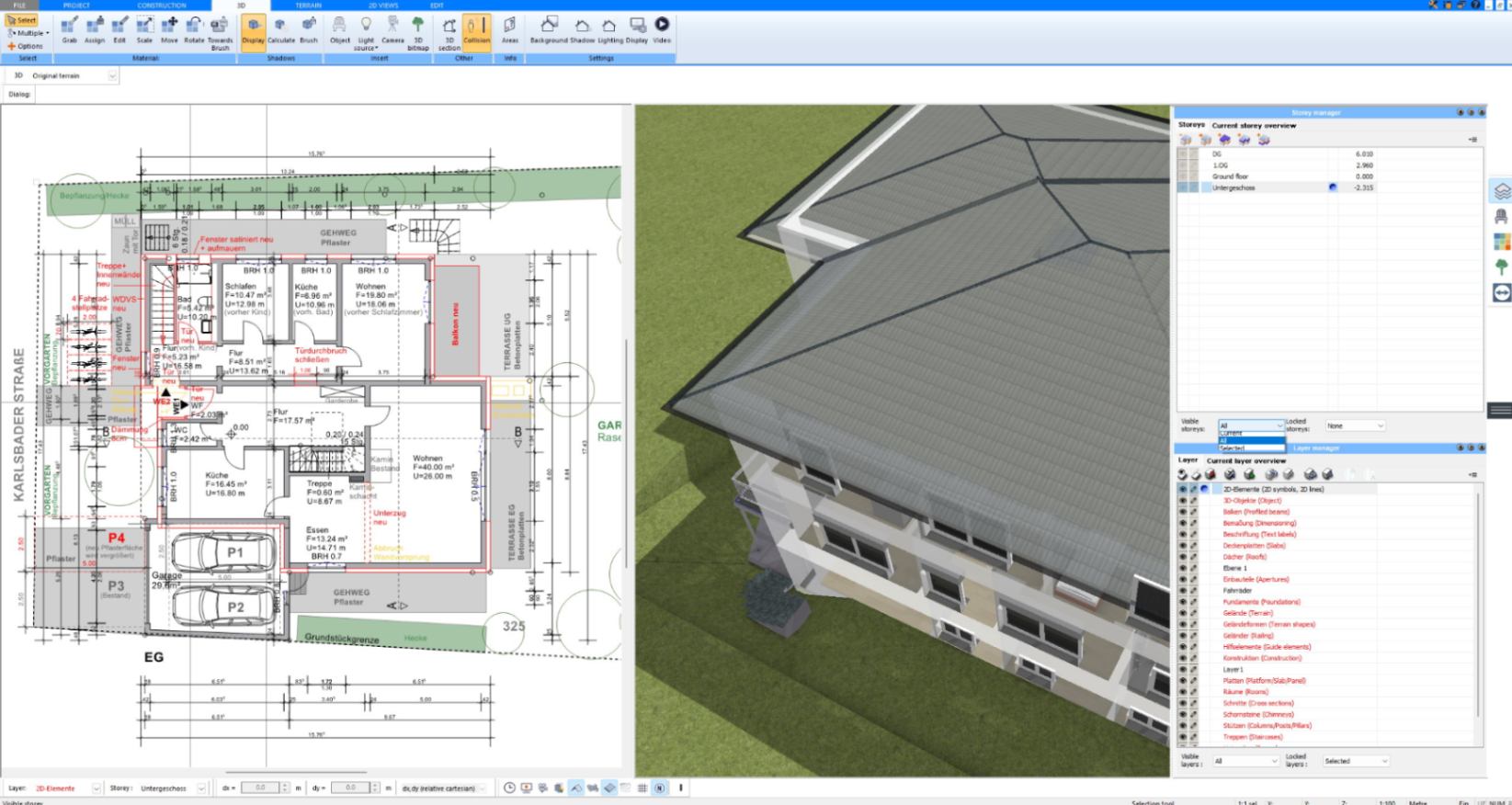Toggle visibility of Treppen (Staircases) layer
This screenshot has height=805, width=1512.
1183,737
